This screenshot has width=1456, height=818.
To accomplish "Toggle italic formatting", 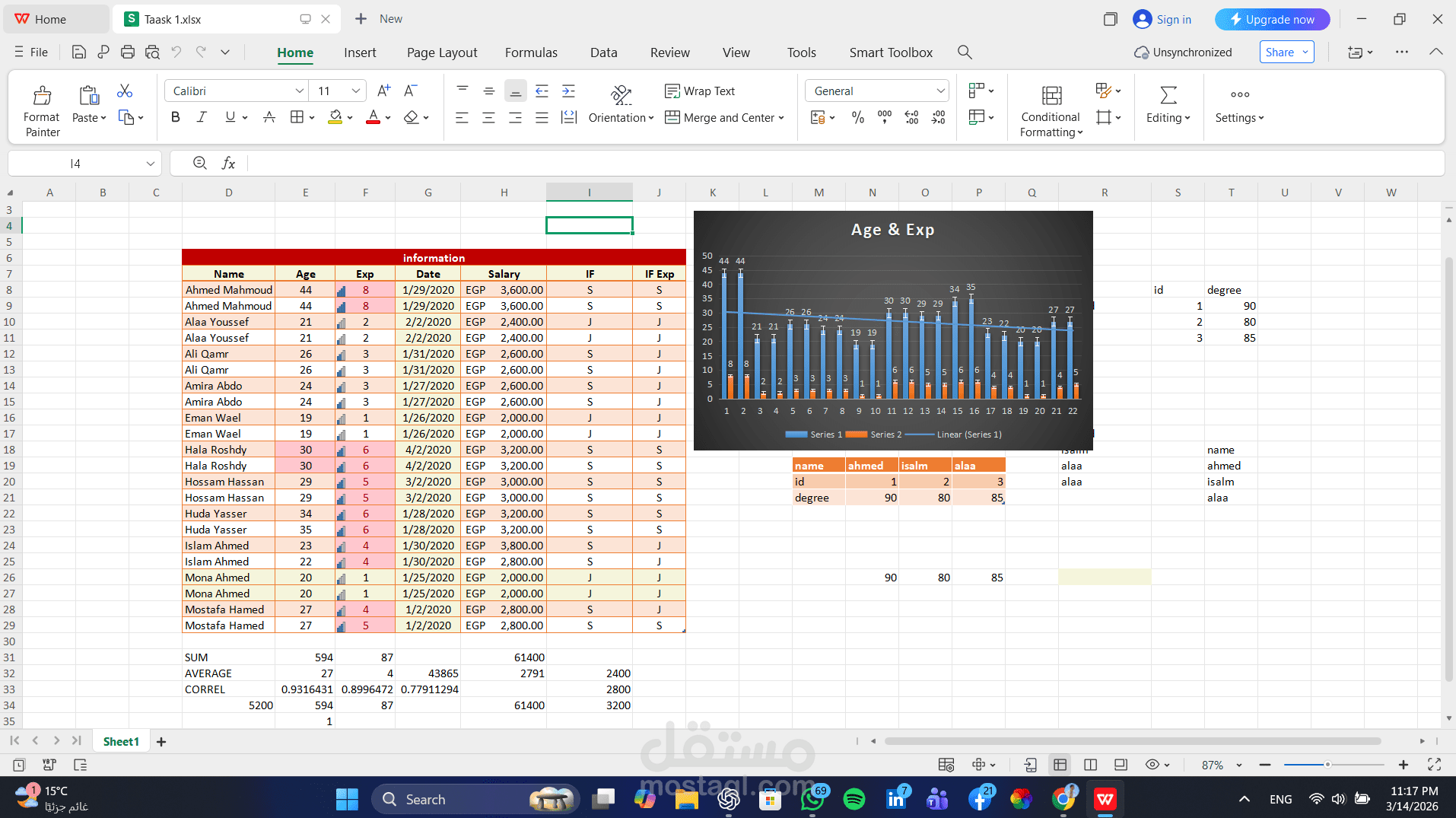I will point(202,116).
